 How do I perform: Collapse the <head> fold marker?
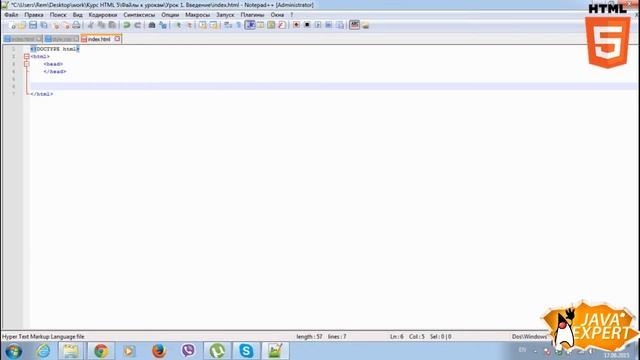pos(27,64)
